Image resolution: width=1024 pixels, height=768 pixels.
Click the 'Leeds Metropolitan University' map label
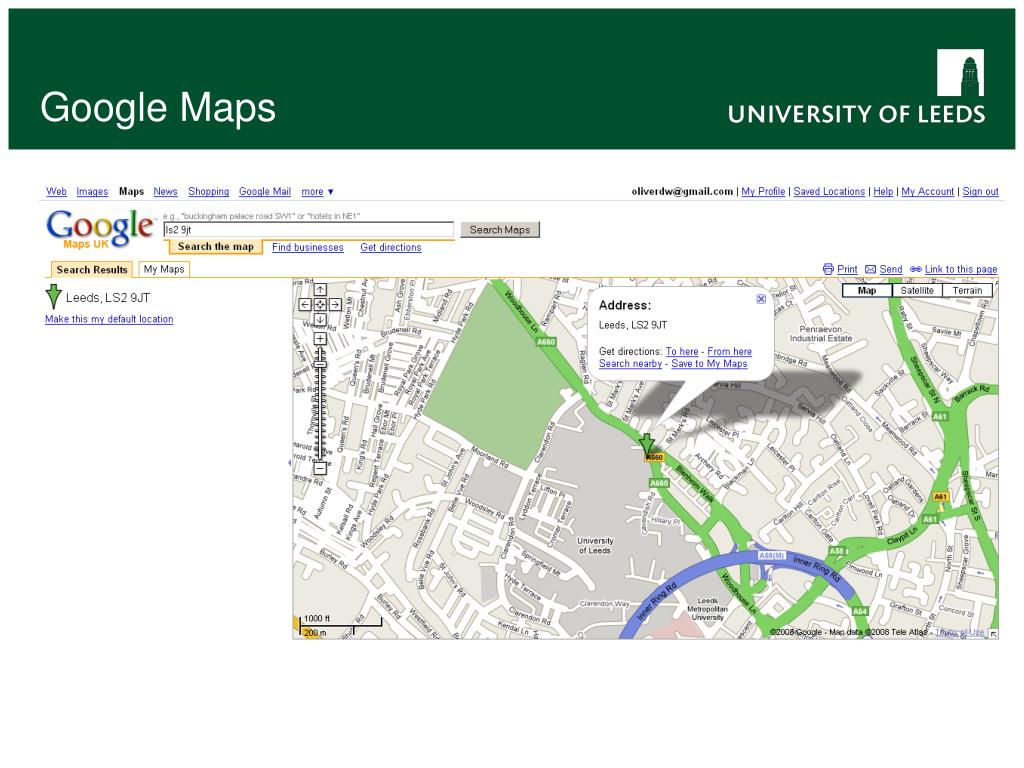click(707, 609)
